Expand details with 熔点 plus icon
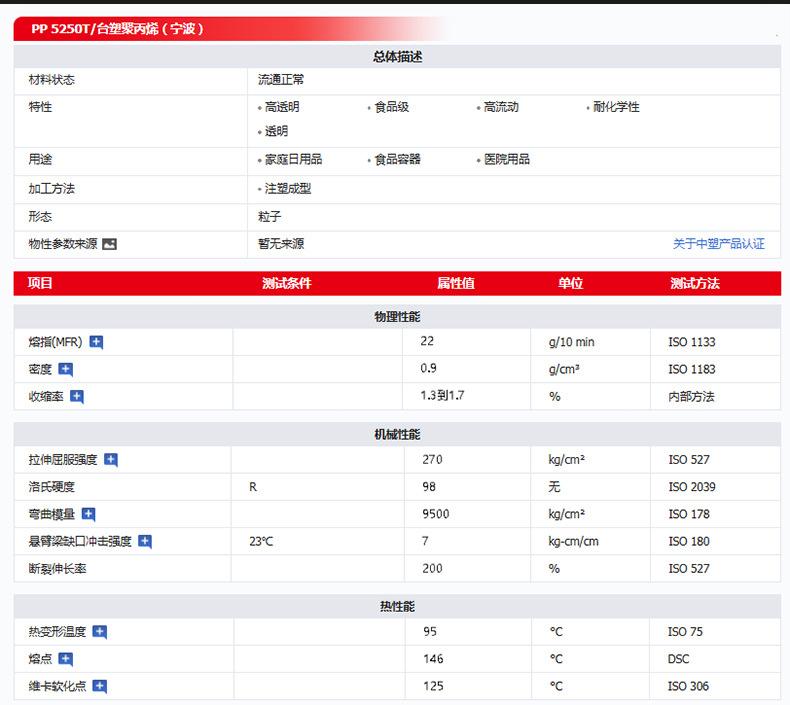This screenshot has height=705, width=790. click(66, 659)
